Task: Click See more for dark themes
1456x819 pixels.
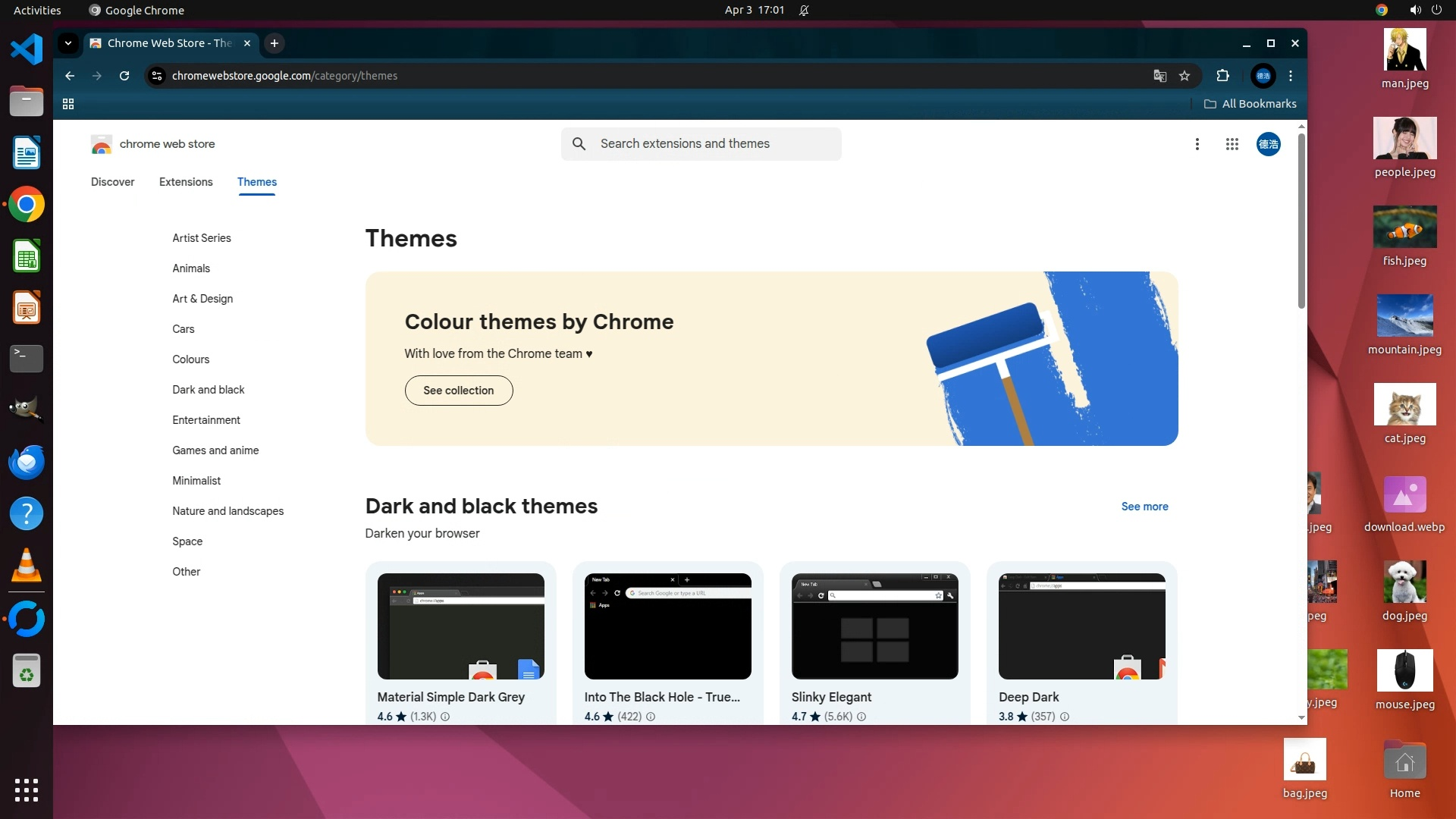Action: [1144, 507]
